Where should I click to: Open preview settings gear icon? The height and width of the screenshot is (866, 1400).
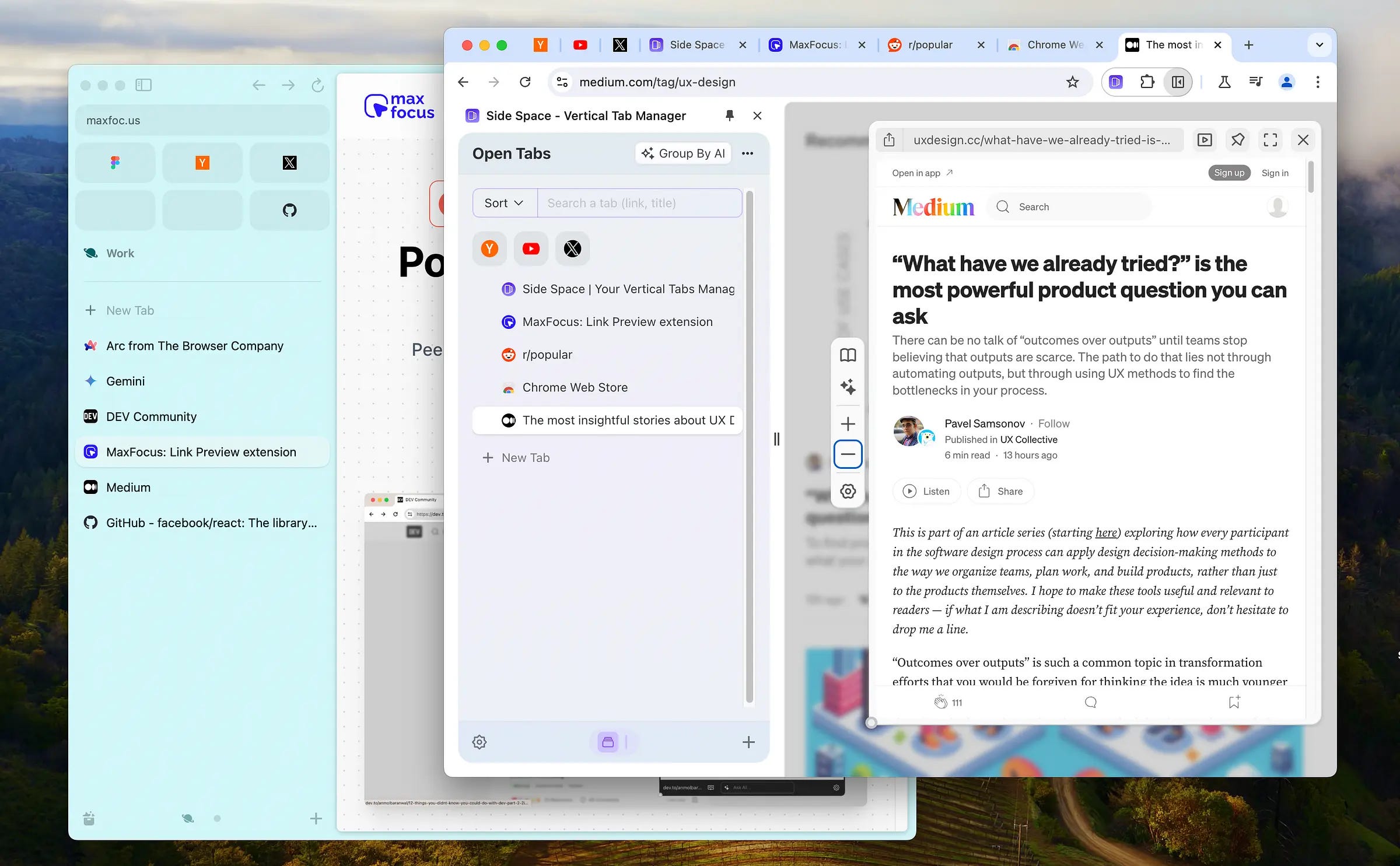point(848,491)
